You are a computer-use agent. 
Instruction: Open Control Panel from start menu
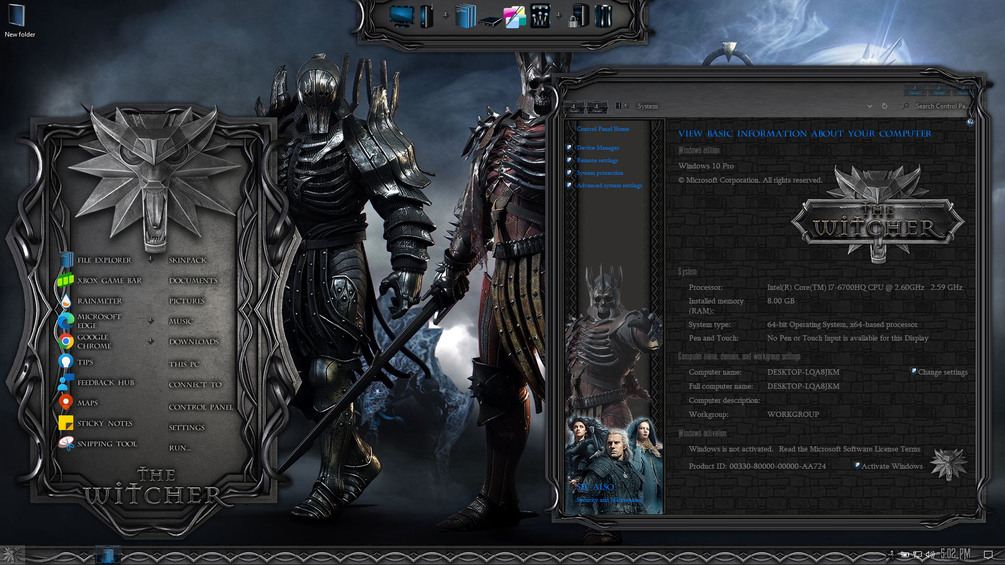pos(201,407)
